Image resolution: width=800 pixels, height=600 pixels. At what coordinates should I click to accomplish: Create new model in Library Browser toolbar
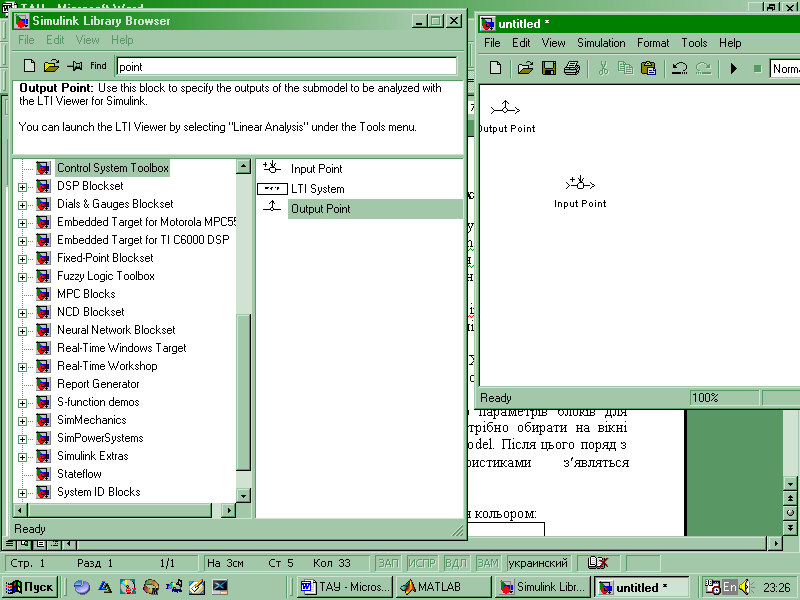[x=29, y=66]
